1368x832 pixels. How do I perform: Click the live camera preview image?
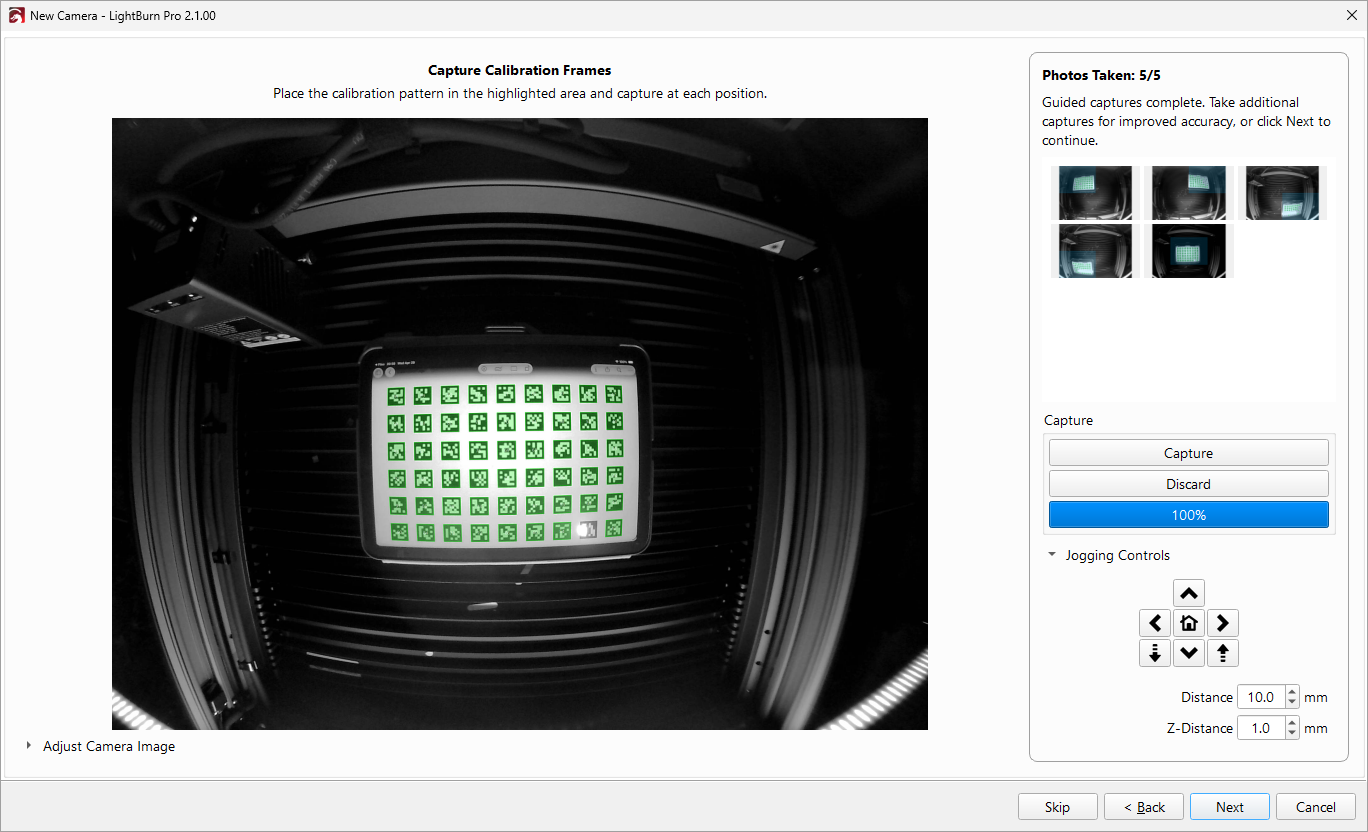click(520, 424)
